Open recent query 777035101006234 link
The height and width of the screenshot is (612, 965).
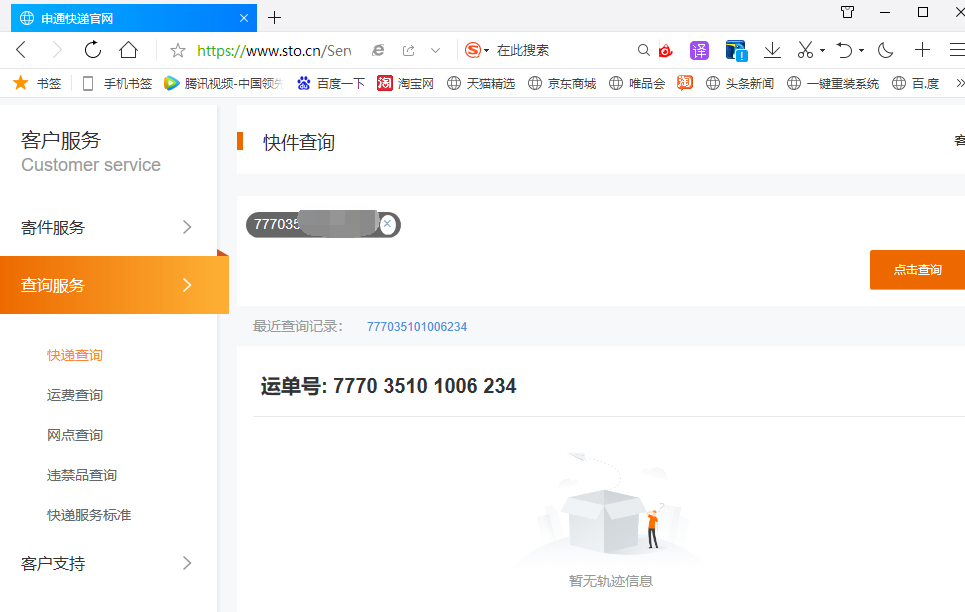click(417, 327)
